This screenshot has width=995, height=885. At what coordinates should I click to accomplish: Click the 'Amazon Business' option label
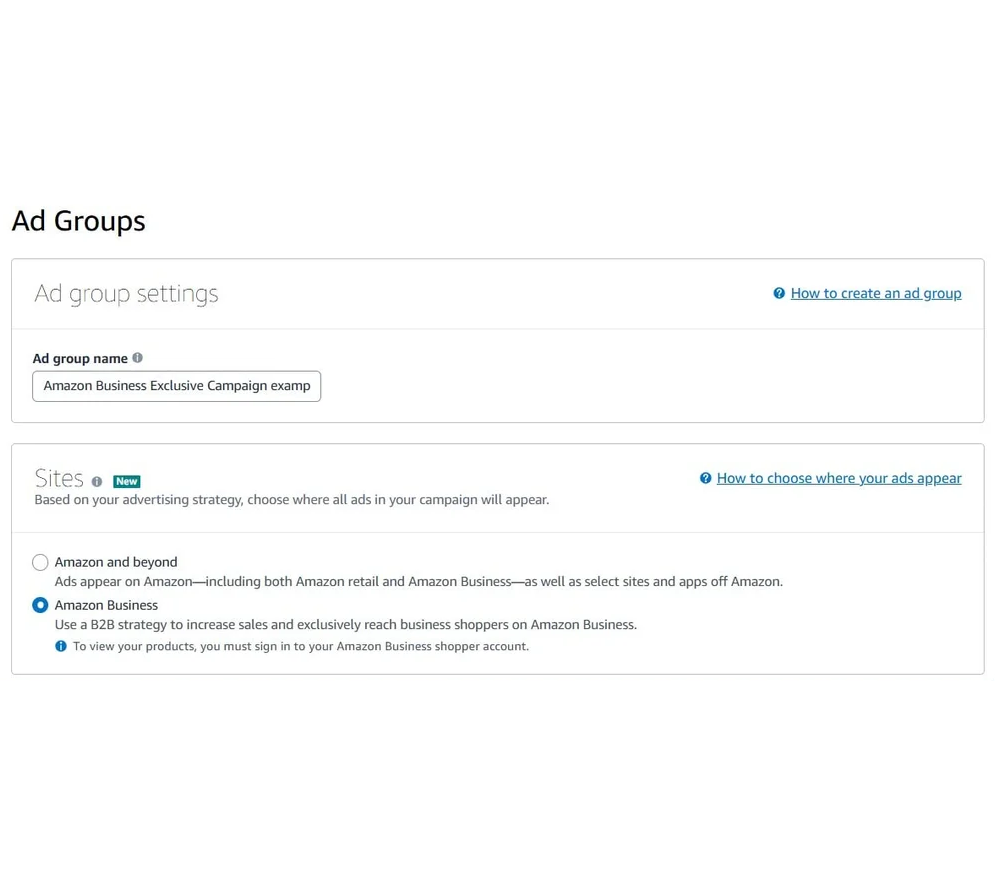click(x=106, y=605)
